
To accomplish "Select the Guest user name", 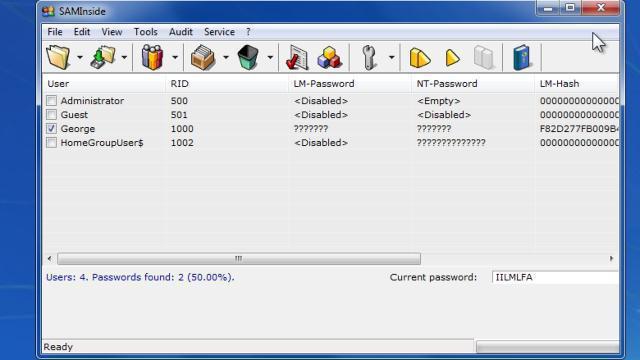I will pos(74,115).
